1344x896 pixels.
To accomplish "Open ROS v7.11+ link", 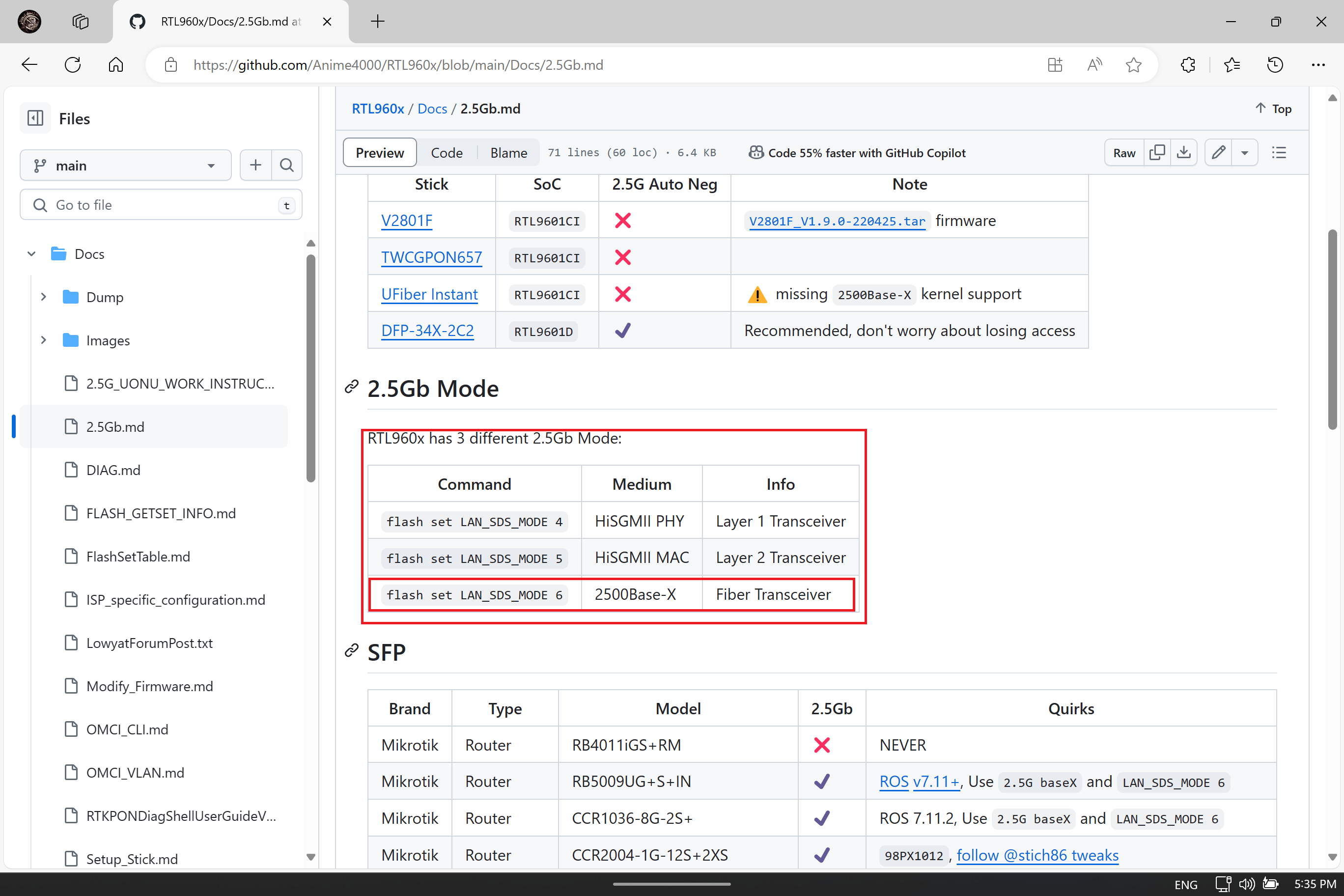I will (x=920, y=781).
